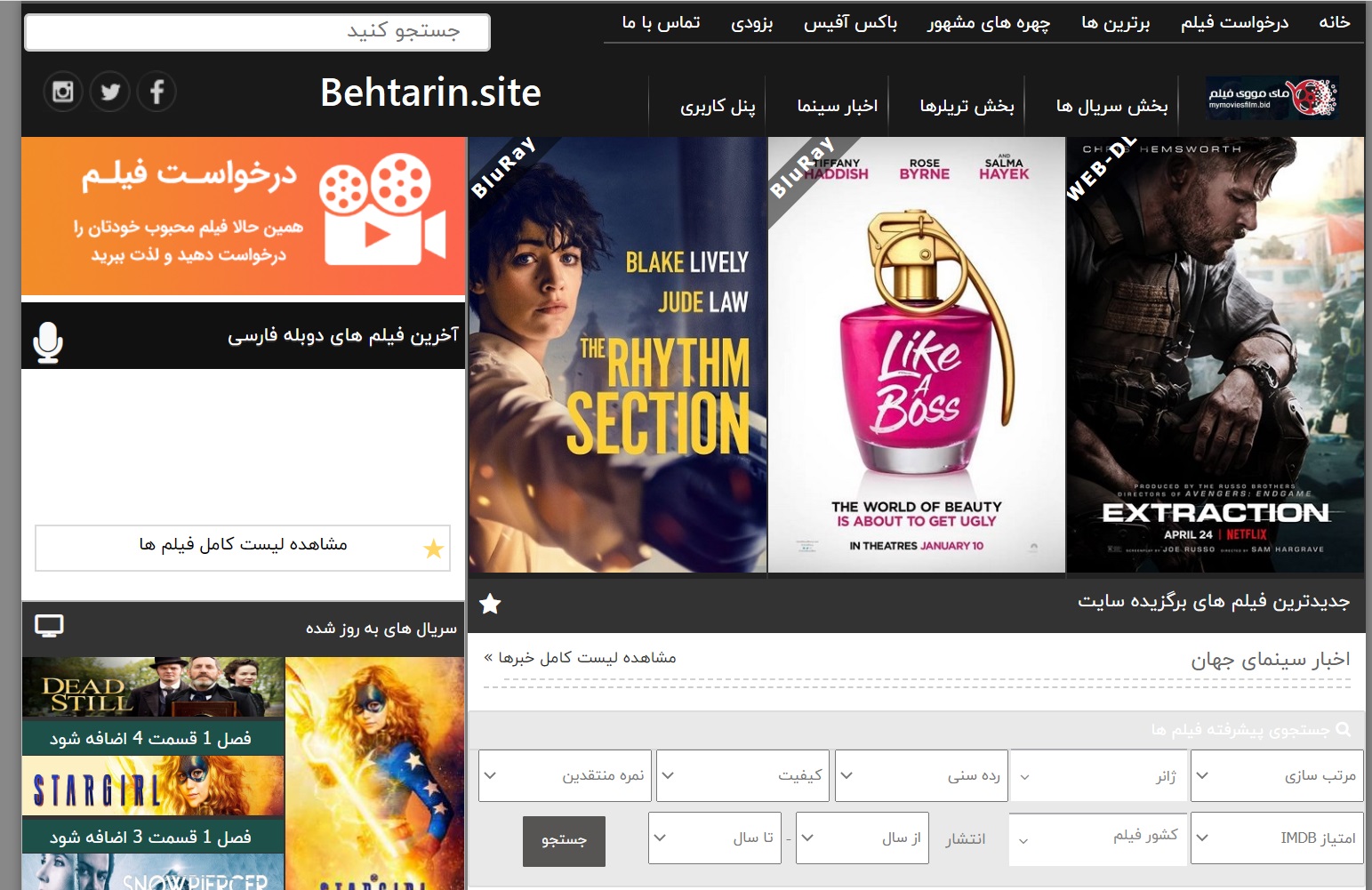The height and width of the screenshot is (890, 1372).
Task: Open the باکس آفیس box office menu
Action: (850, 22)
